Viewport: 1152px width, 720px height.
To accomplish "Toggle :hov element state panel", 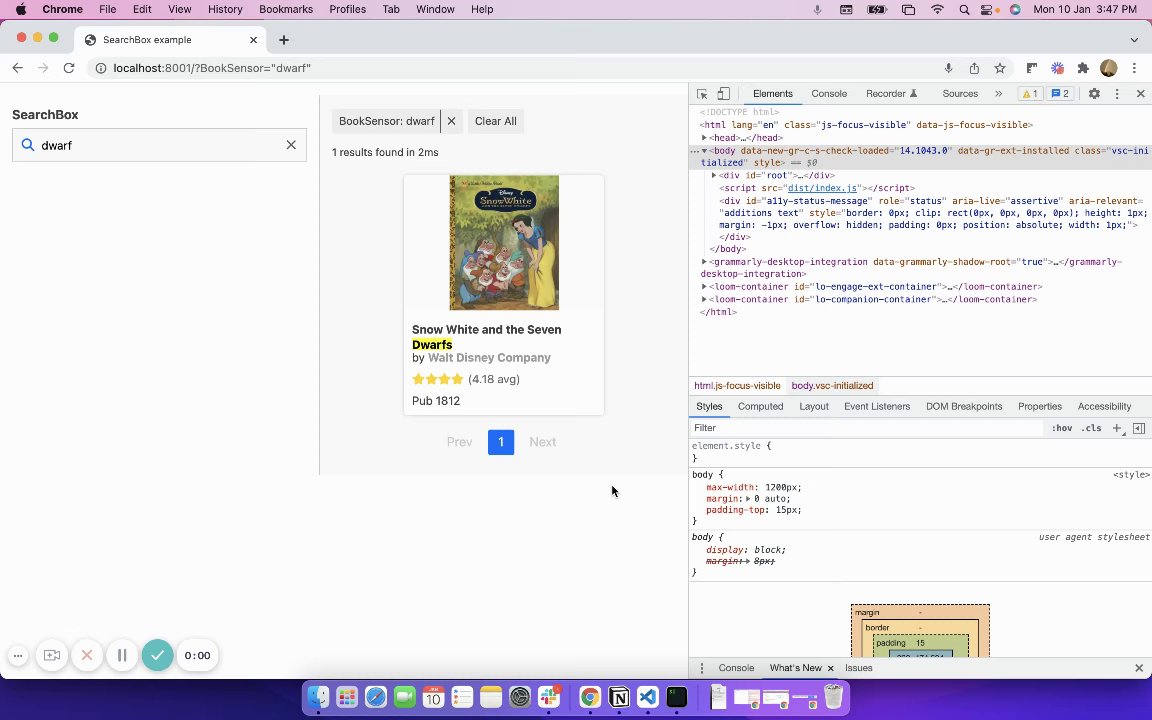I will click(1062, 428).
